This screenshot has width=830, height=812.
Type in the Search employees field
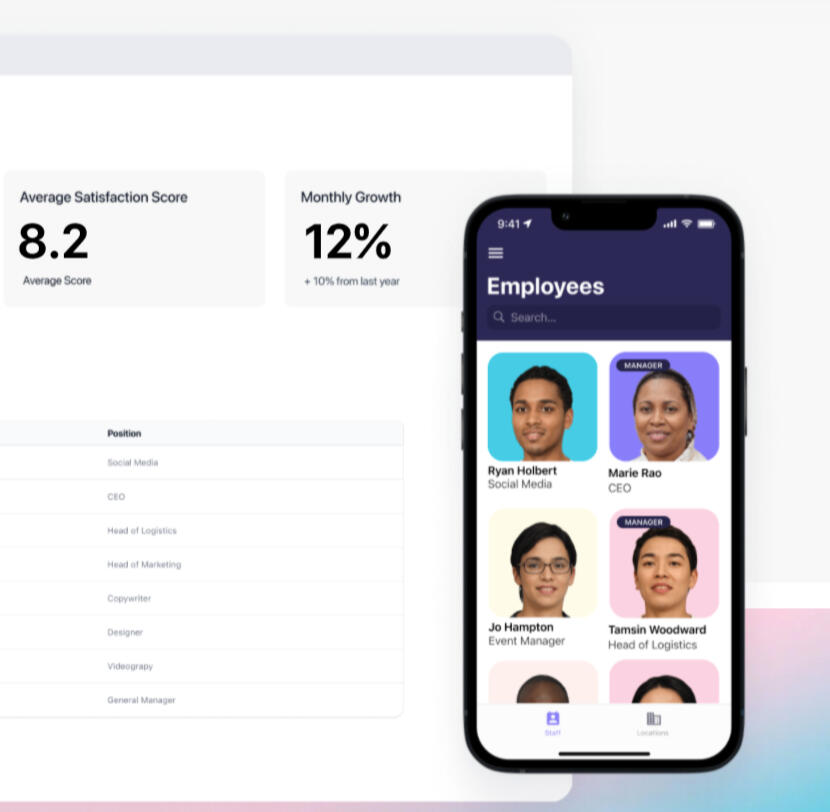click(x=610, y=317)
